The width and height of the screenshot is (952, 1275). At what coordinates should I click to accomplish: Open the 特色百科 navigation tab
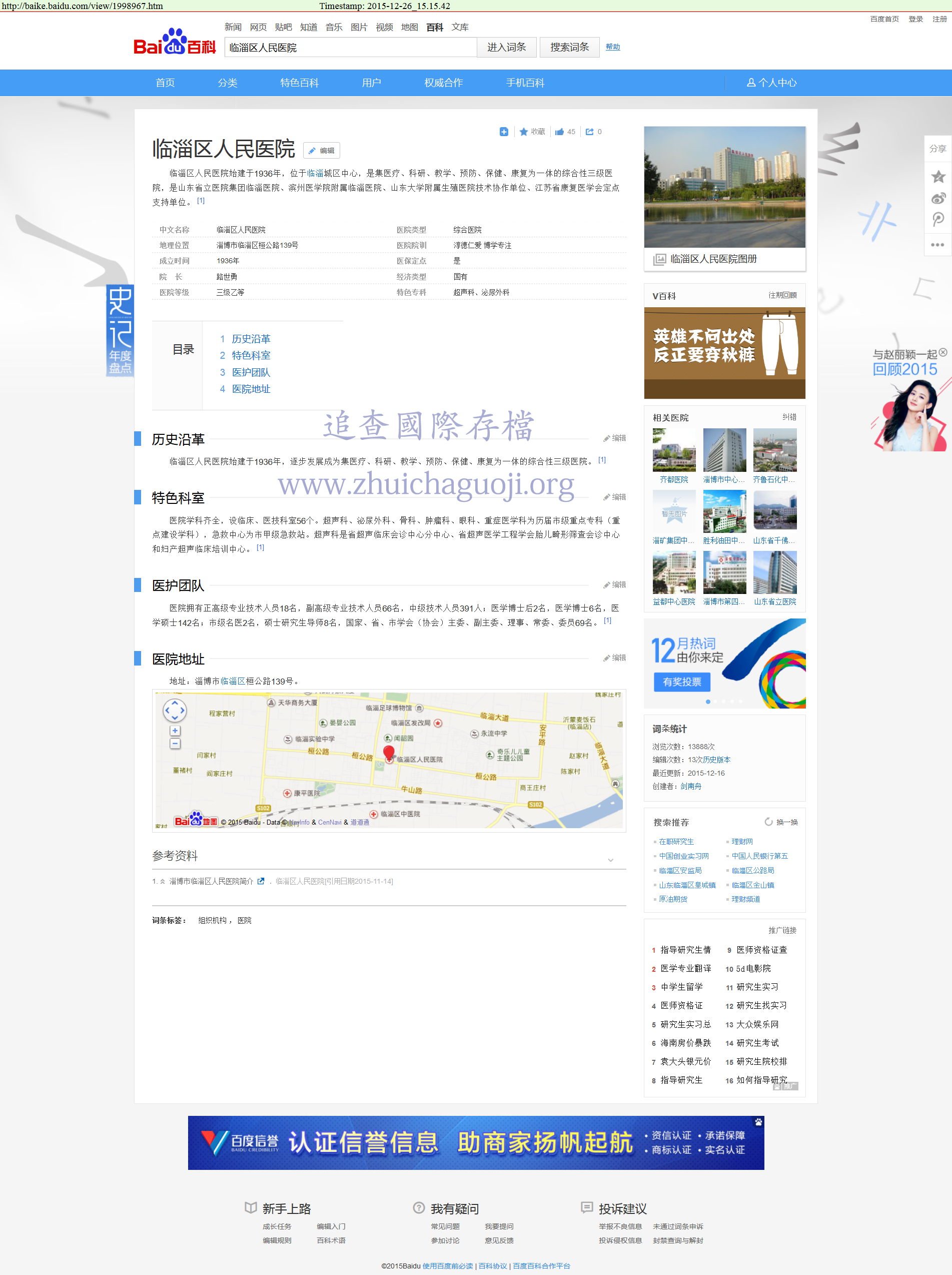coord(299,83)
